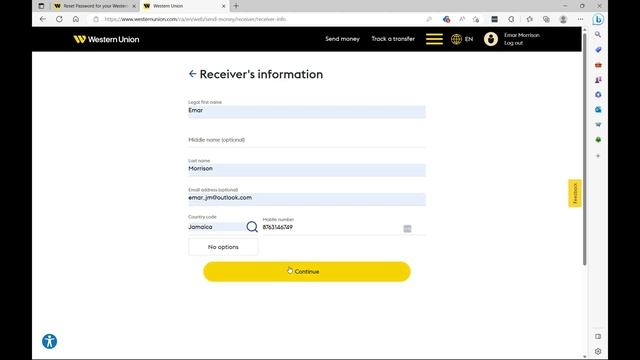Click the globe language icon
640x360 pixels.
click(x=456, y=39)
